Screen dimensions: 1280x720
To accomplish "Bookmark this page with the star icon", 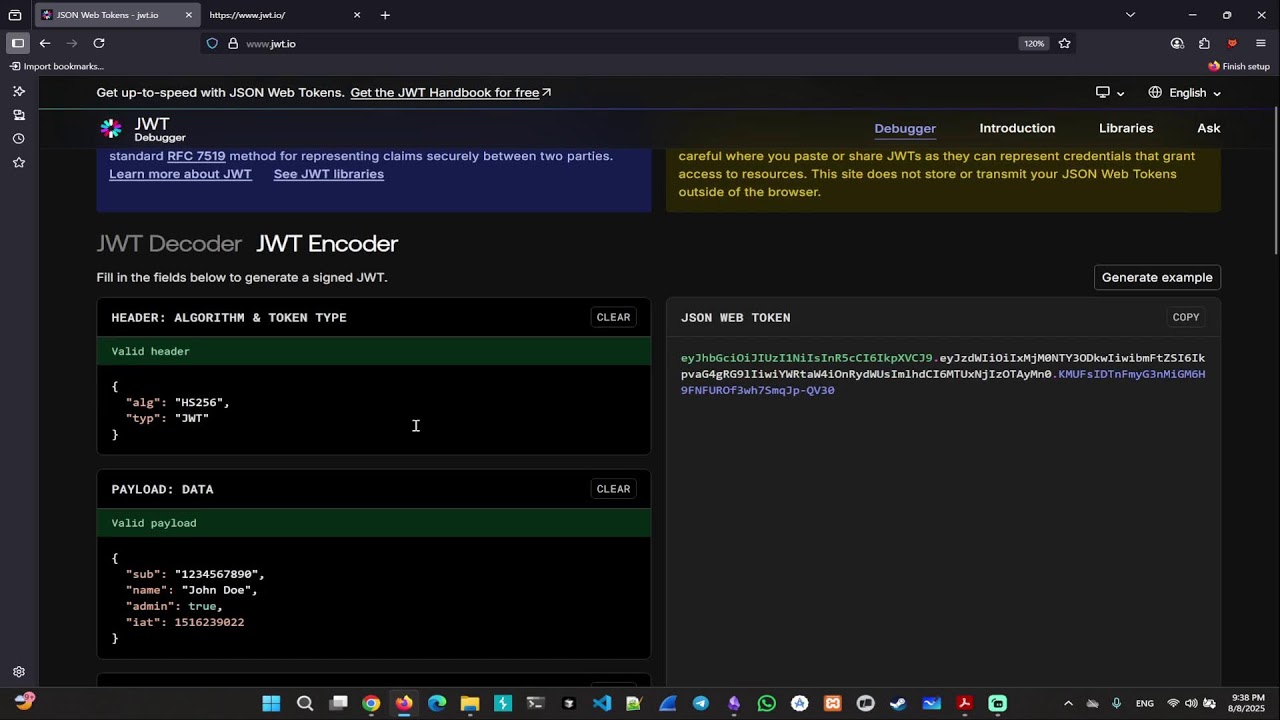I will click(1064, 44).
